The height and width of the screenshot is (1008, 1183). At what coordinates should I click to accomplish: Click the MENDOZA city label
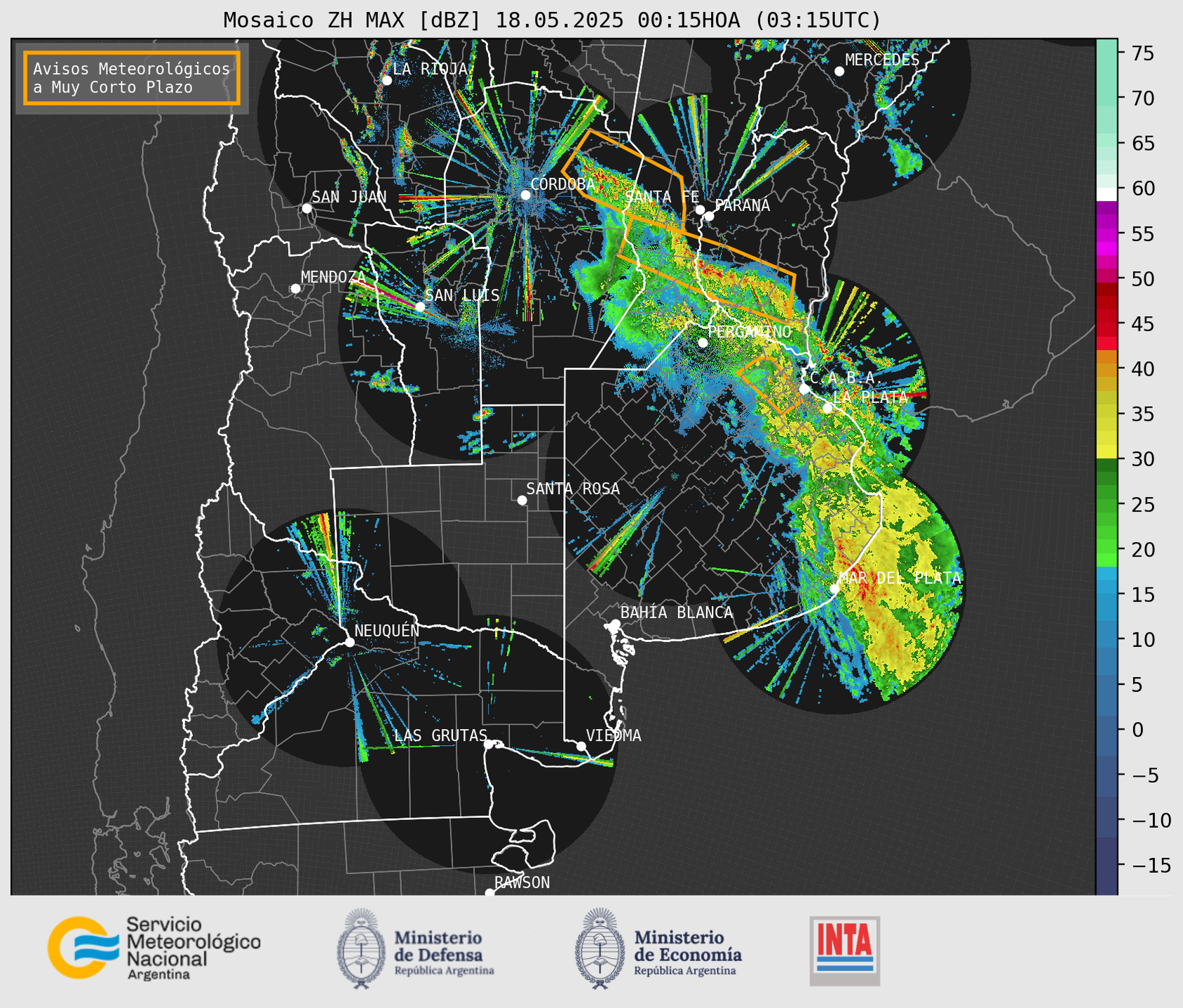(333, 277)
